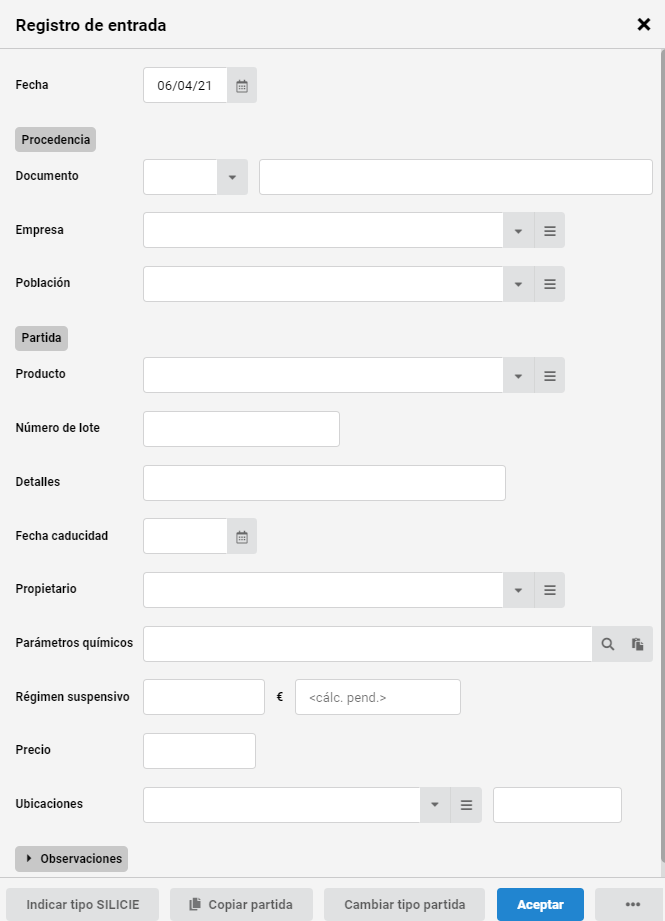Open the more options ellipsis button
This screenshot has width=665, height=921.
(632, 905)
